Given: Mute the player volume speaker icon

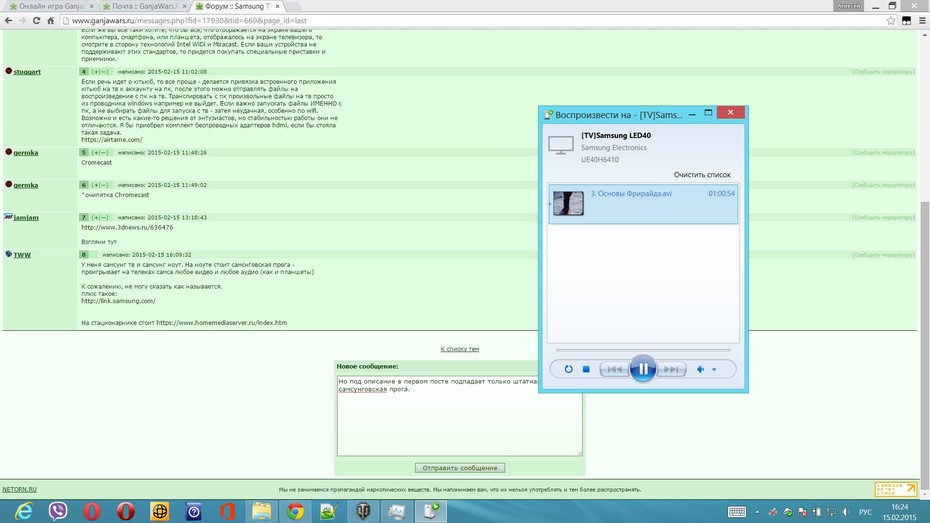Looking at the screenshot, I should 700,369.
